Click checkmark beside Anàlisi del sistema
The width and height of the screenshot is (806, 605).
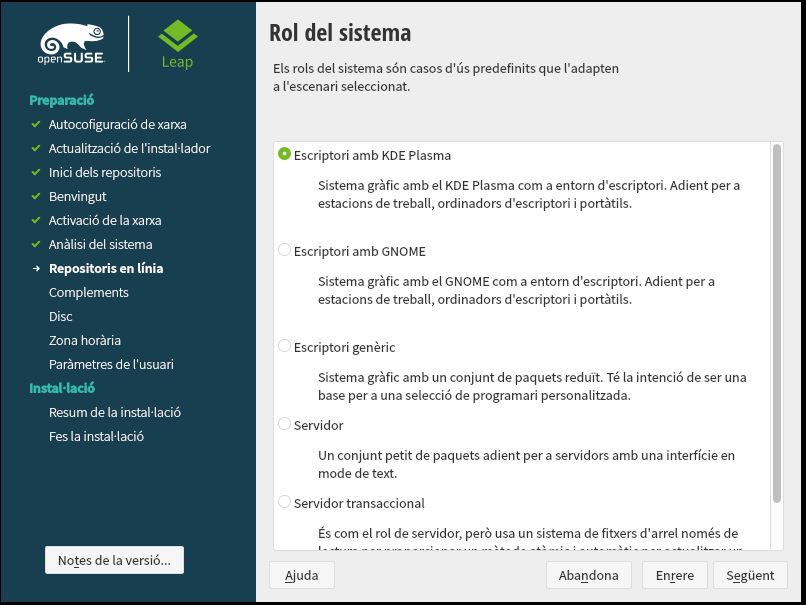tap(35, 245)
